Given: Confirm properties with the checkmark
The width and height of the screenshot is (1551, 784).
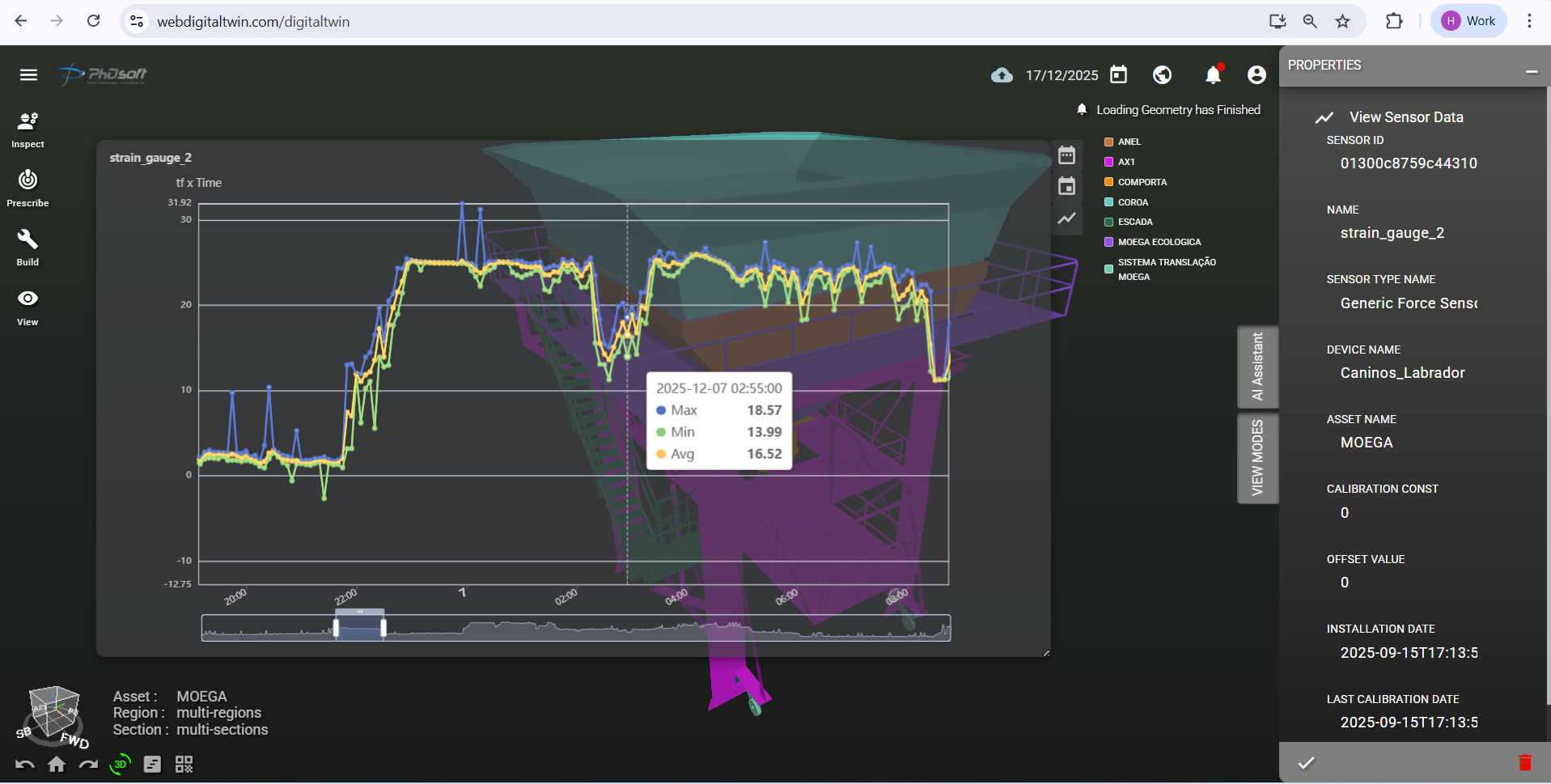Looking at the screenshot, I should [x=1306, y=762].
